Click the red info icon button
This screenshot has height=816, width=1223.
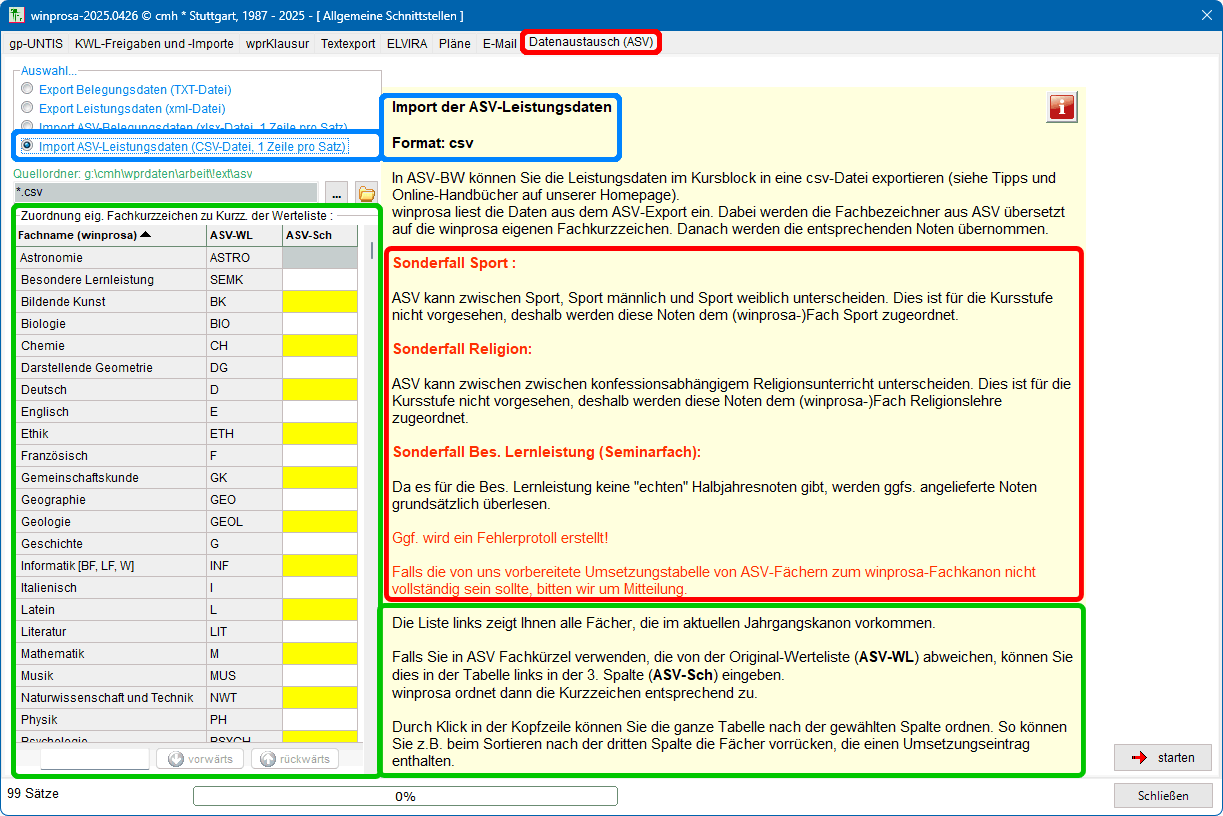click(x=1061, y=107)
